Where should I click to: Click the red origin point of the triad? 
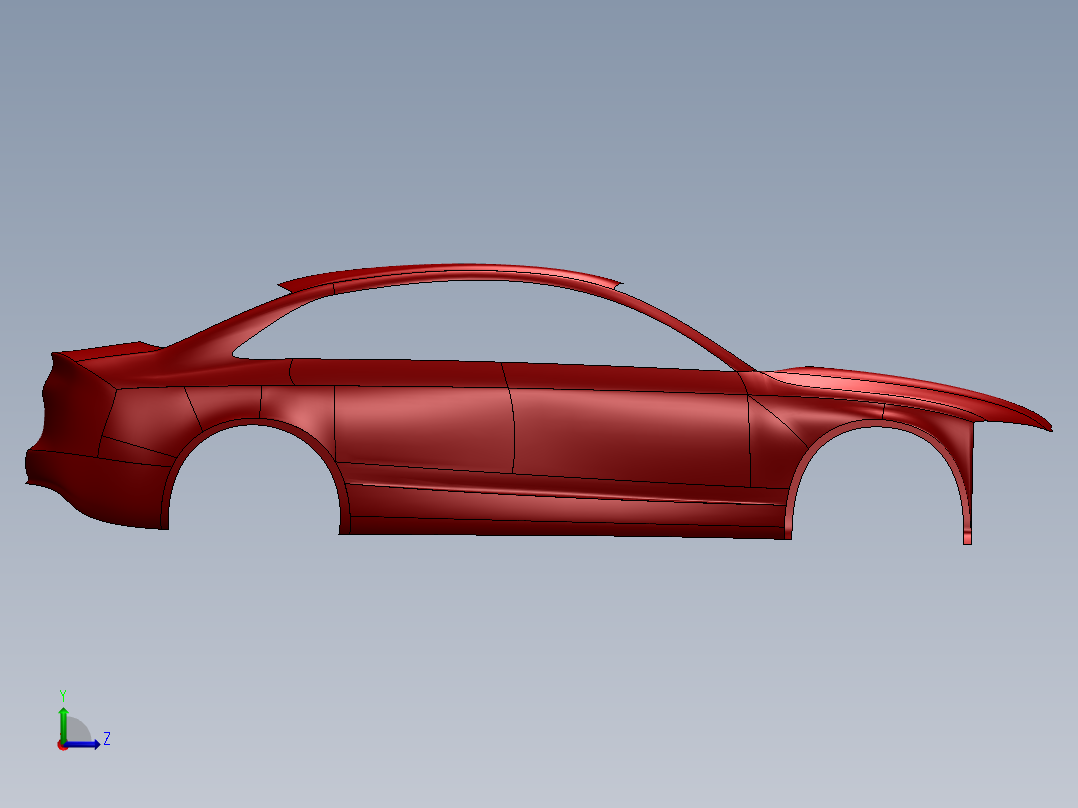coord(63,746)
